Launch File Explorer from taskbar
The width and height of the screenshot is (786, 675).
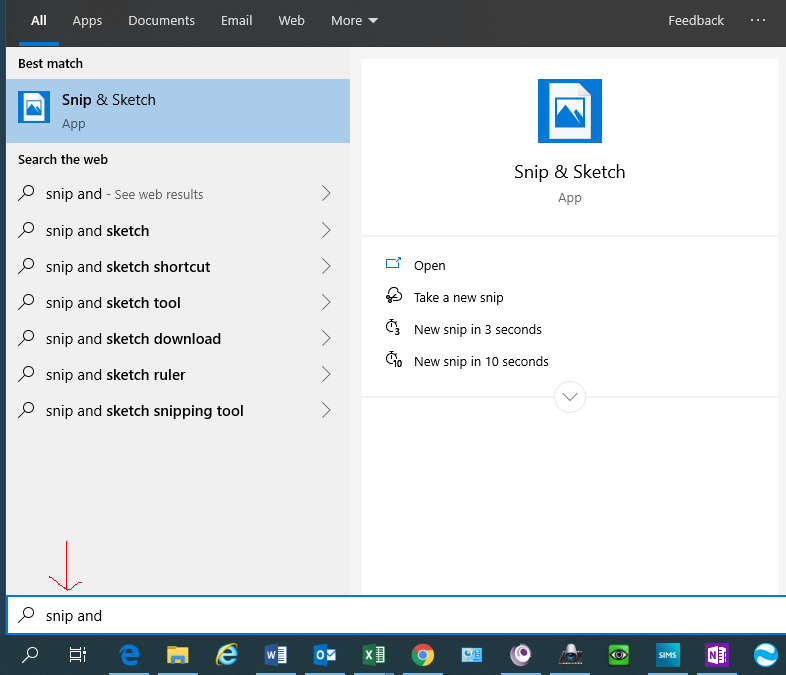coord(177,655)
